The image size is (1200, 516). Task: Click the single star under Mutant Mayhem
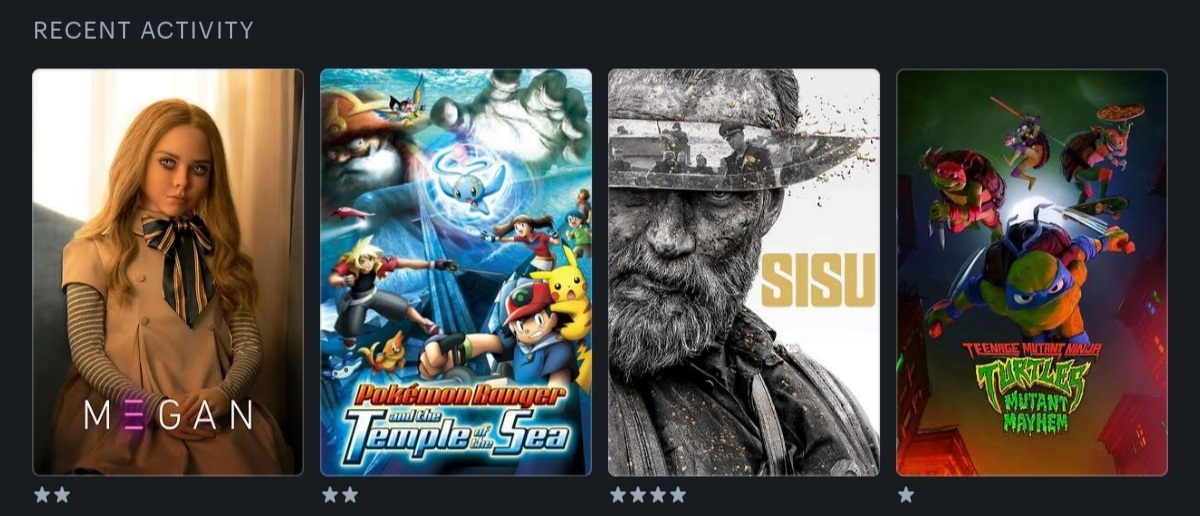(906, 494)
